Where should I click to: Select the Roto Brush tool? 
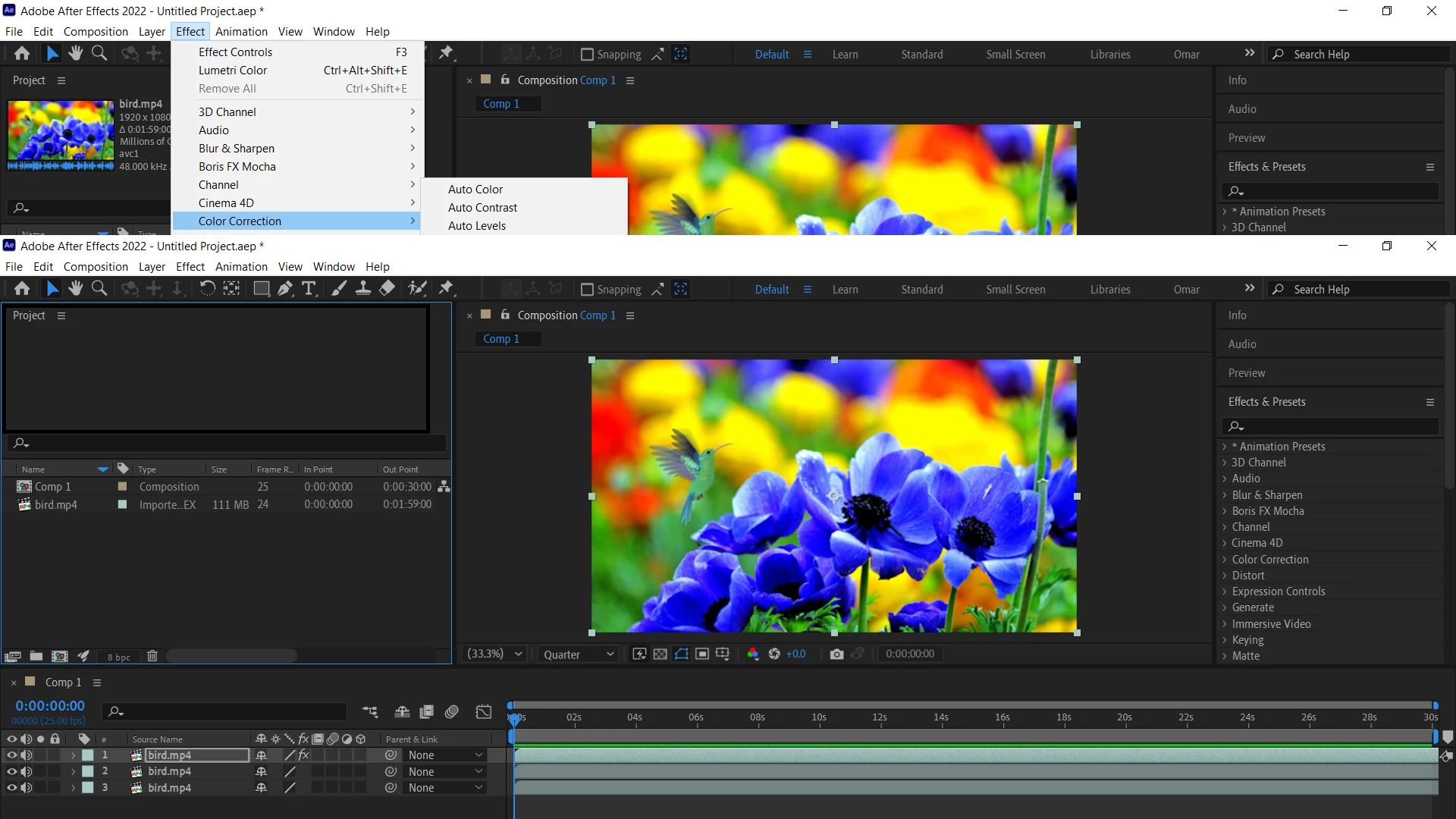(x=416, y=288)
